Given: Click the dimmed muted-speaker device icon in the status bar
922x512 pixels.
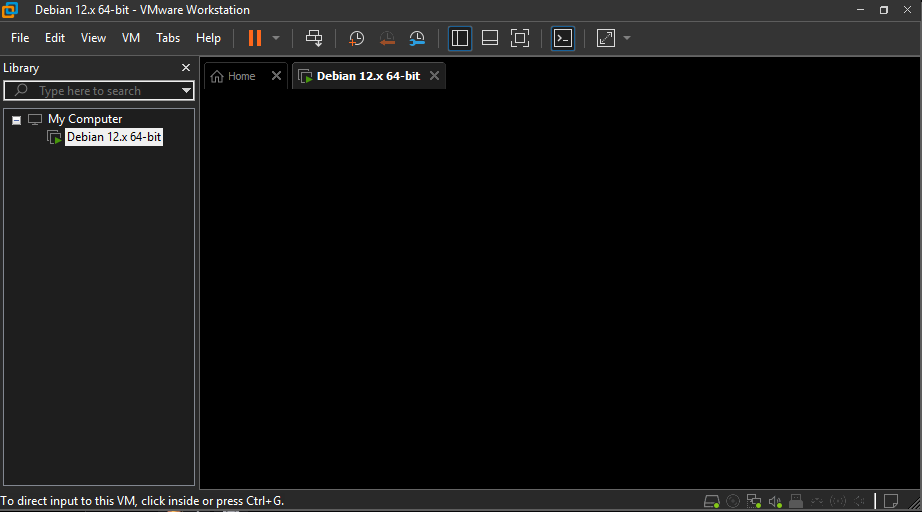Looking at the screenshot, I should pos(859,501).
